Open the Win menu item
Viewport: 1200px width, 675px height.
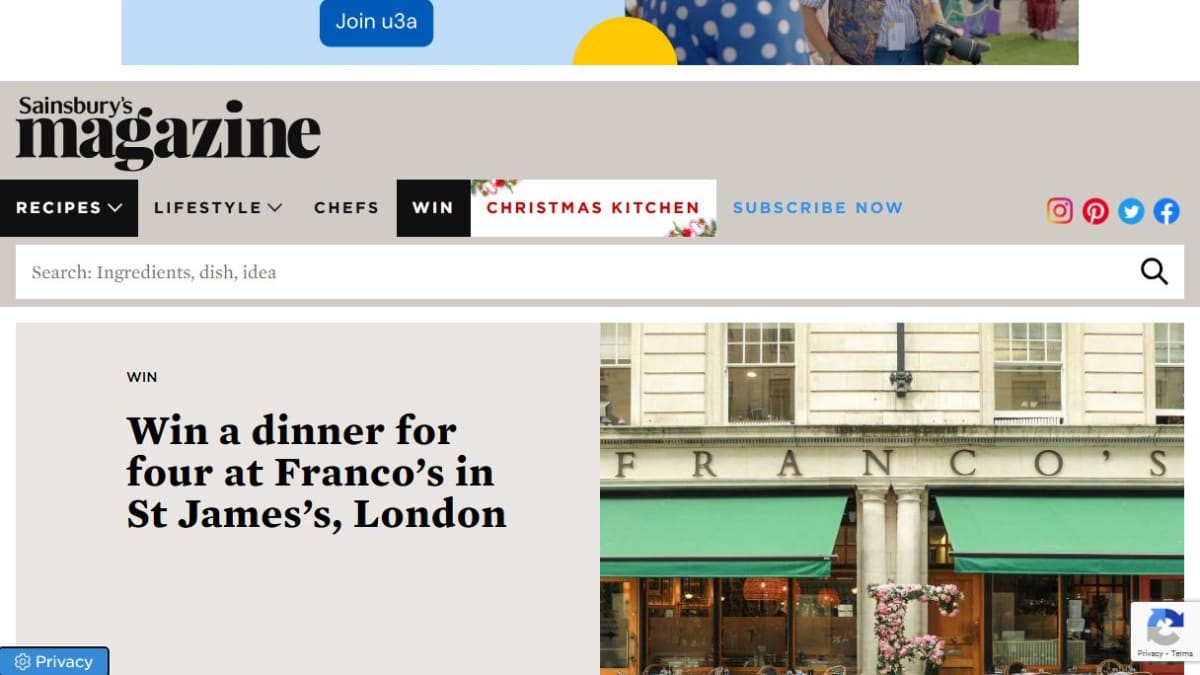click(433, 208)
